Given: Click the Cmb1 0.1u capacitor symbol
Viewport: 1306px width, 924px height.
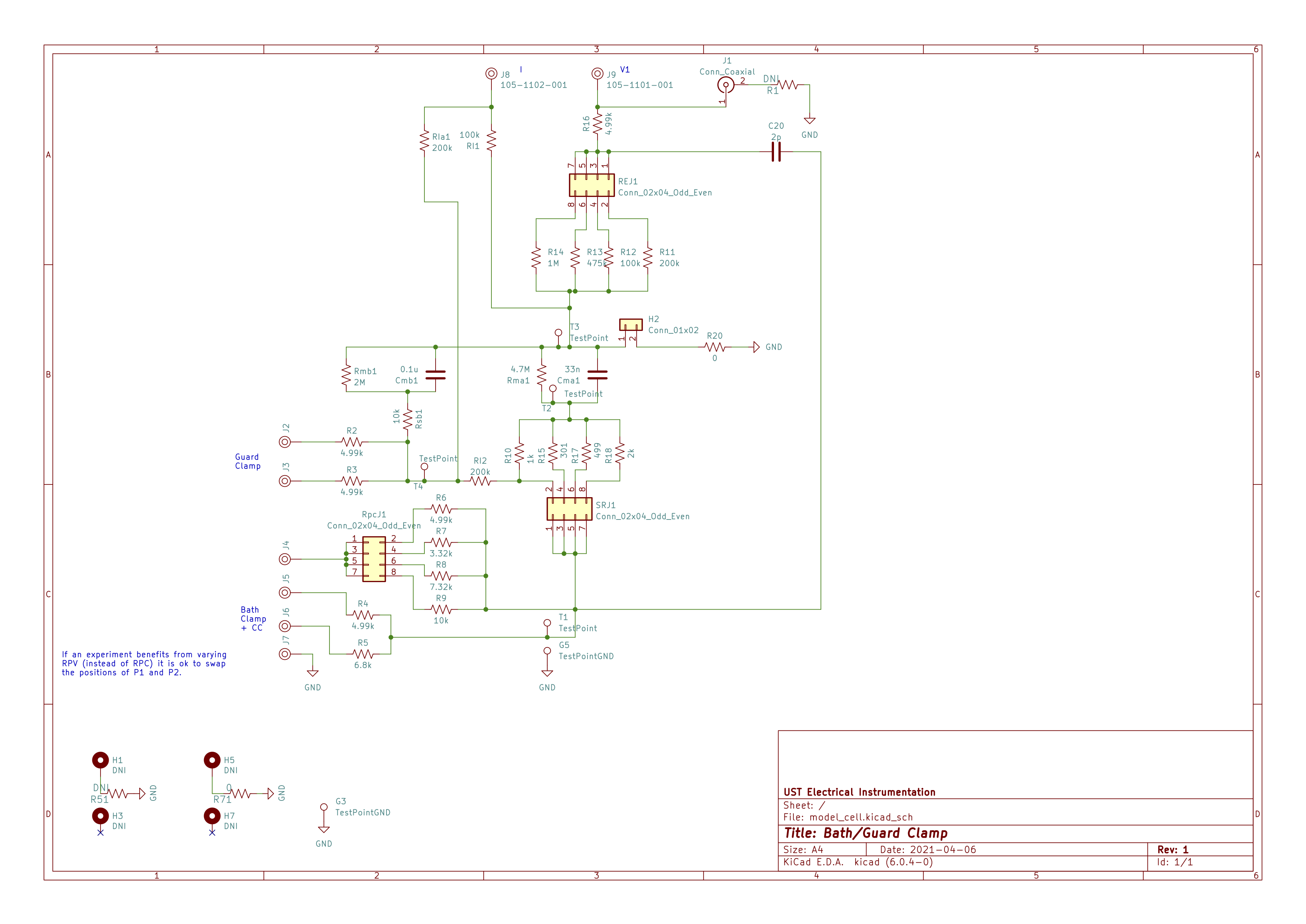Looking at the screenshot, I should pos(435,374).
